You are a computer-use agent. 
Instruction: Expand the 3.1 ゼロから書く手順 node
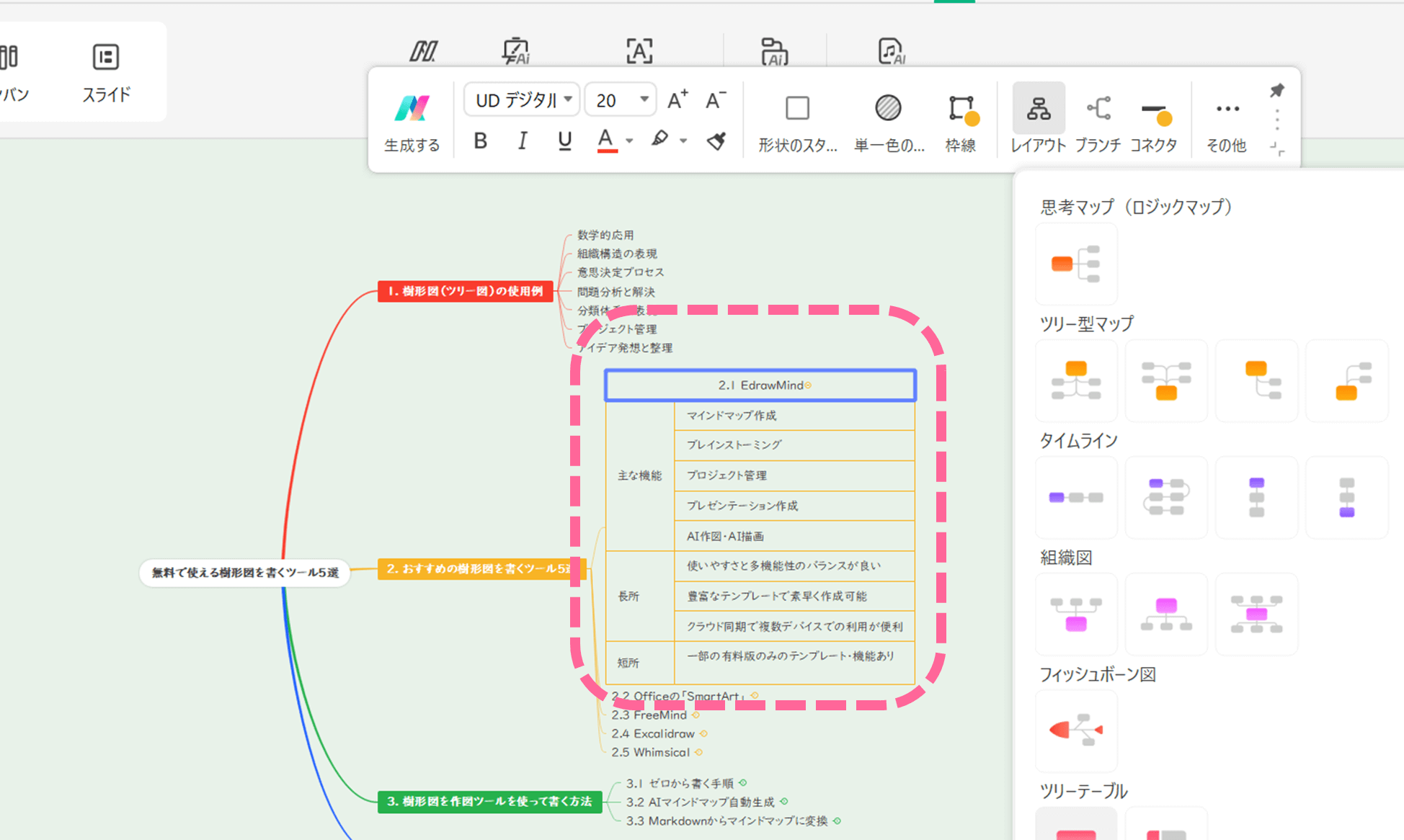click(743, 782)
